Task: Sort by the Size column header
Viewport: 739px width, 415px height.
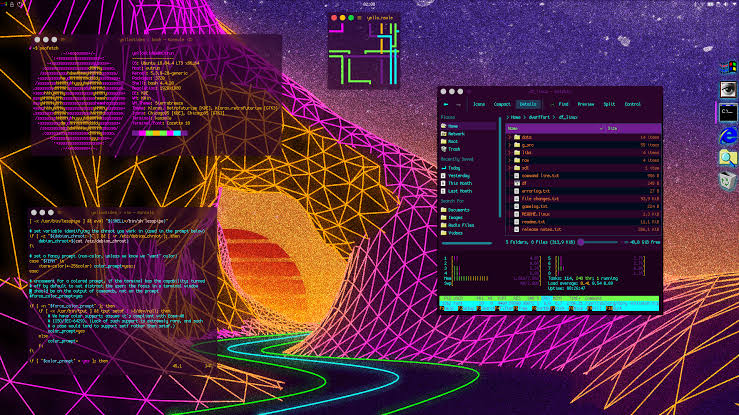Action: [x=633, y=128]
